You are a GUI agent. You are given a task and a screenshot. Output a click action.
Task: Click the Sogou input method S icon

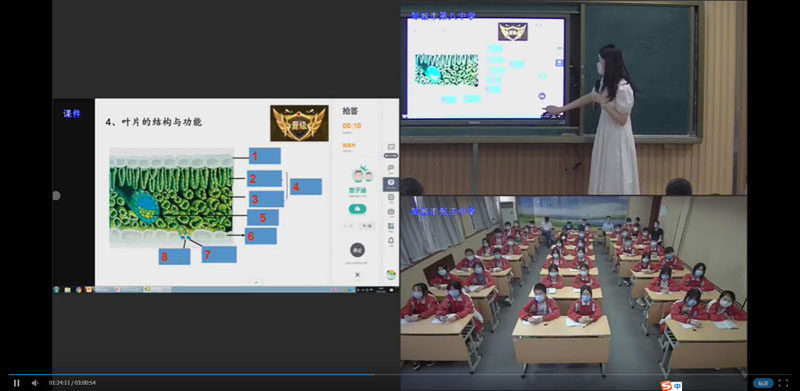(666, 386)
